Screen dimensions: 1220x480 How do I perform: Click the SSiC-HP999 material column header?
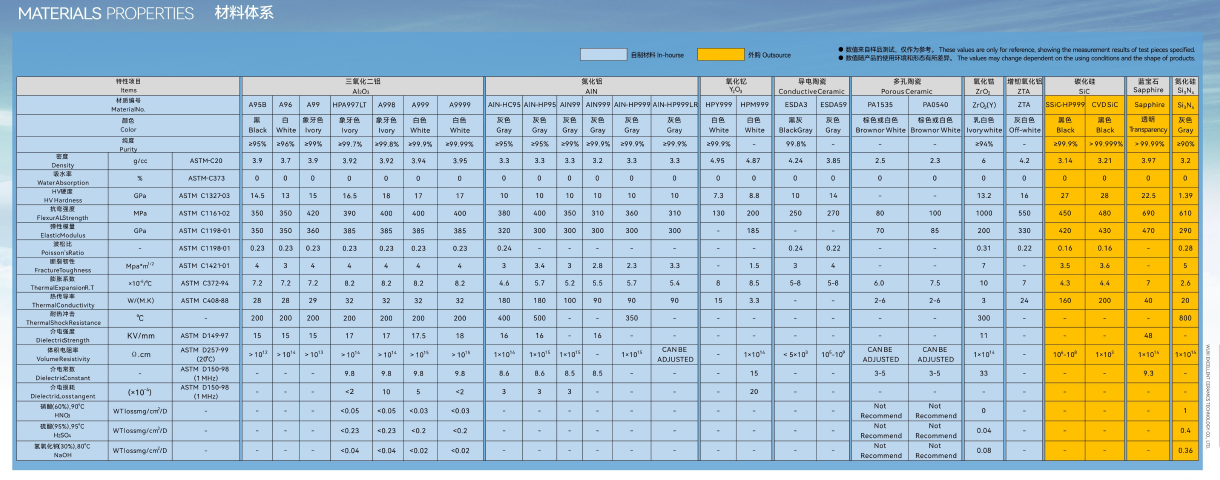tap(1065, 104)
